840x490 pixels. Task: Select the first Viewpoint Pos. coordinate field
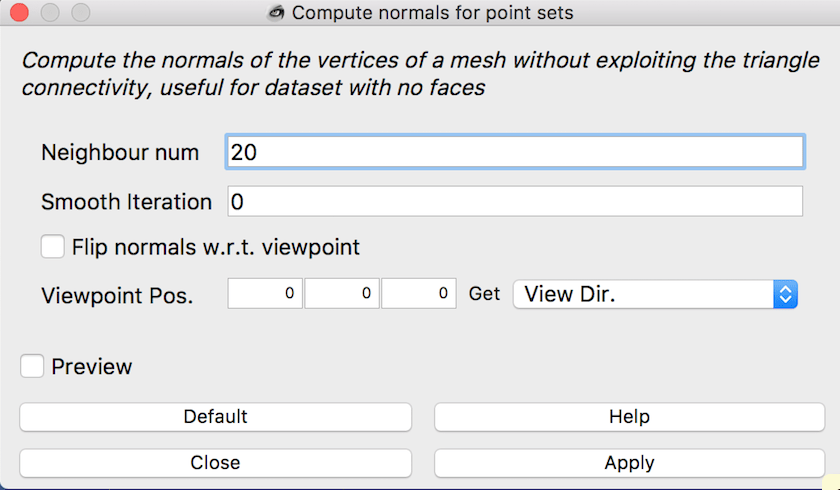265,293
